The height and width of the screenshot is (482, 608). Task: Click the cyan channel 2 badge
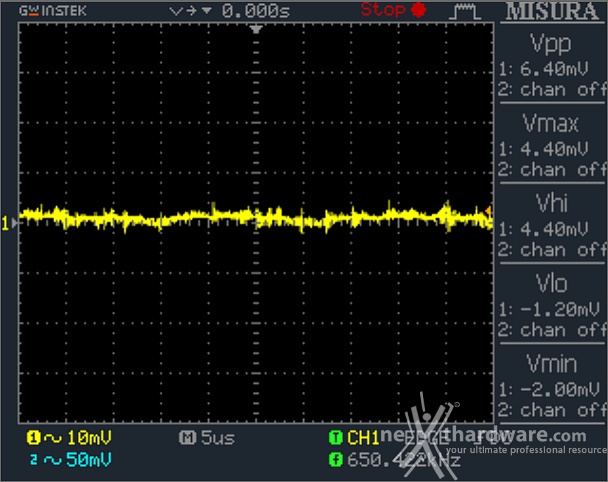coord(34,460)
